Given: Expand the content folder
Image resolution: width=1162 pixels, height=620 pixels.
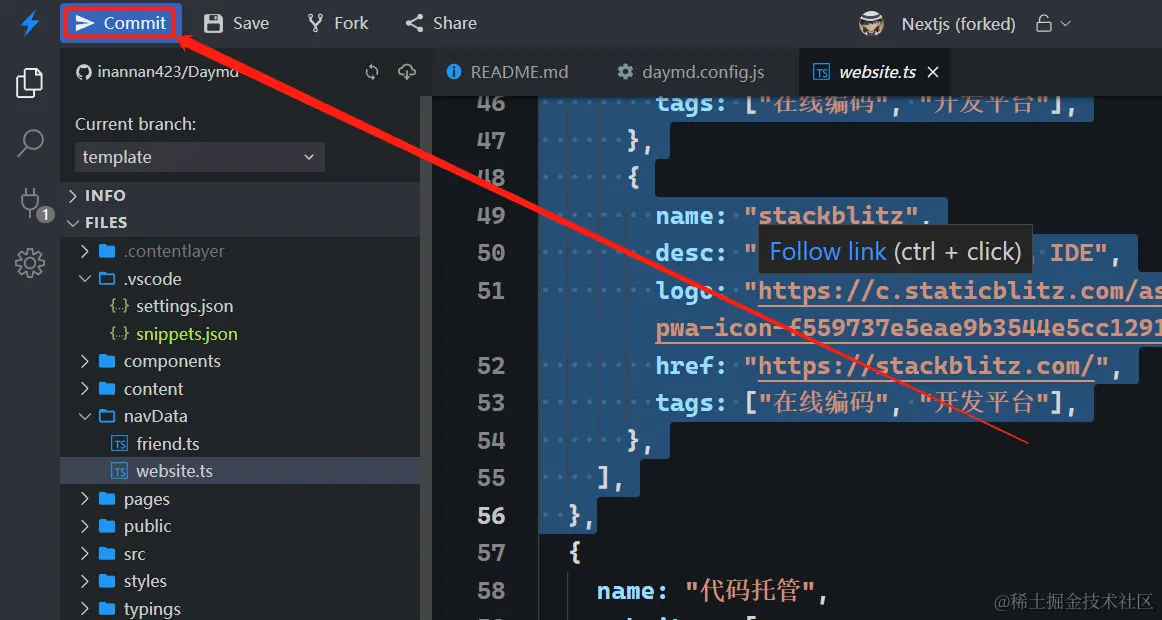Looking at the screenshot, I should (240, 389).
